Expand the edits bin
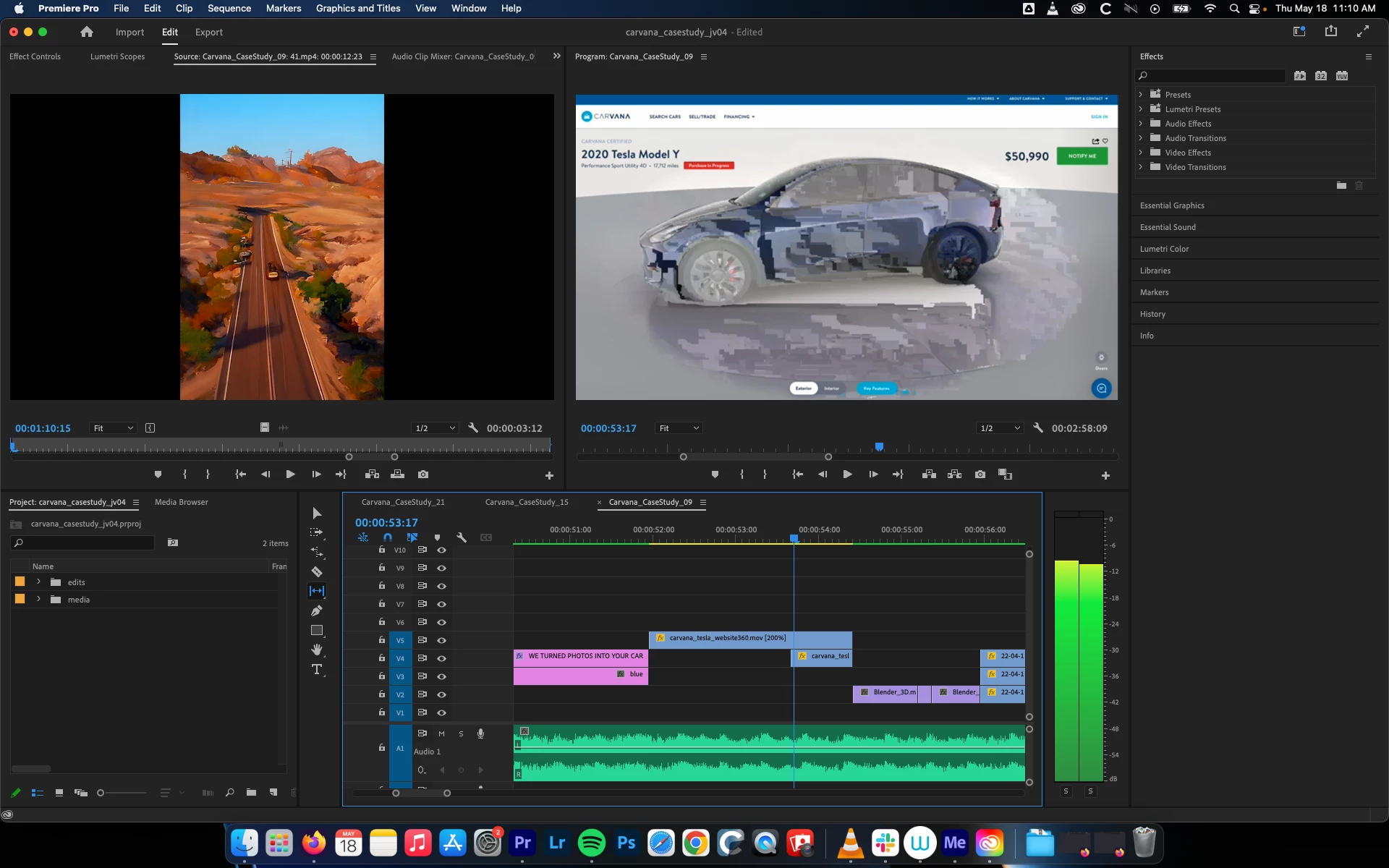The image size is (1389, 868). click(x=39, y=582)
